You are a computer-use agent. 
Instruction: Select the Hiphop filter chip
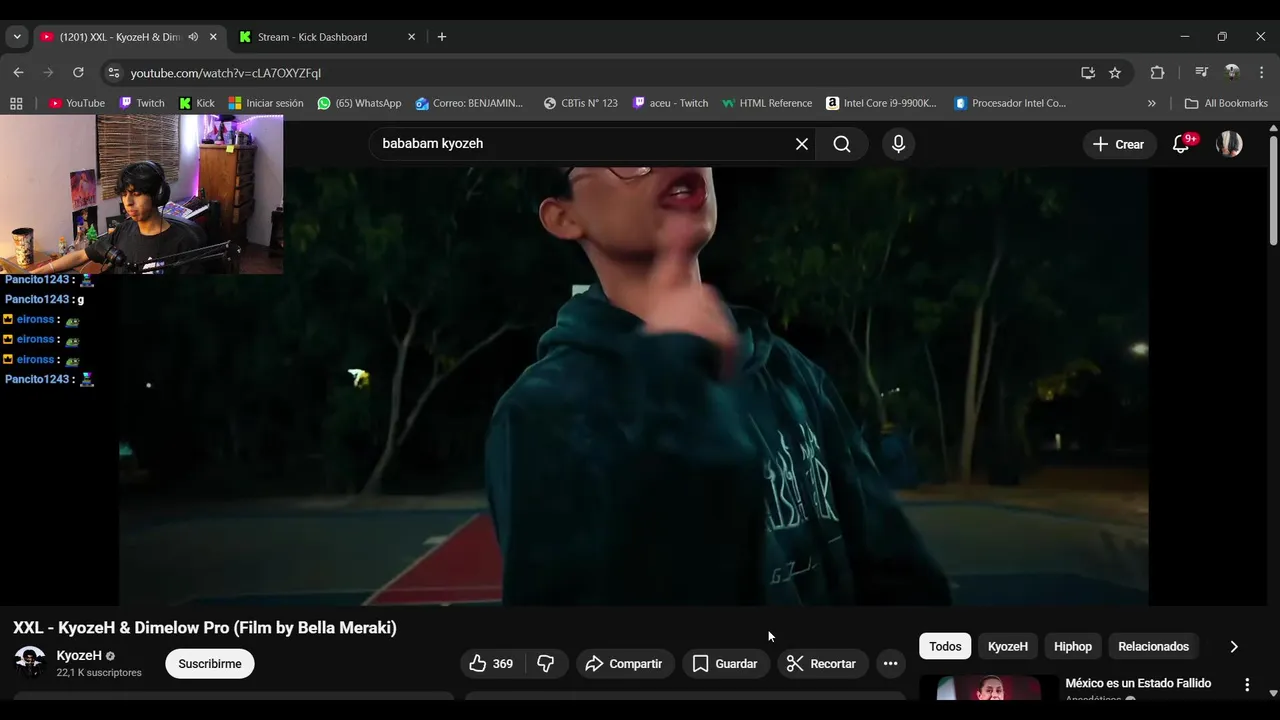point(1073,647)
